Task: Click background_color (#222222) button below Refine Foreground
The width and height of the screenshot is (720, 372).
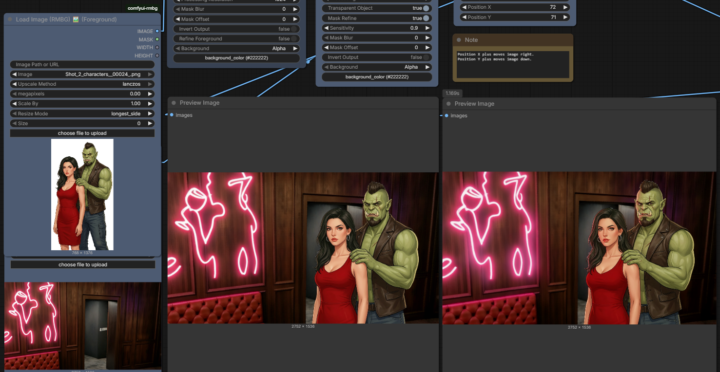Action: [x=236, y=58]
